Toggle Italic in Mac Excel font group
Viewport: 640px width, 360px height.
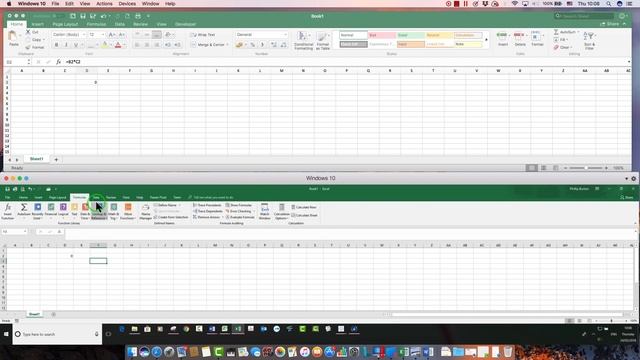tap(66, 45)
